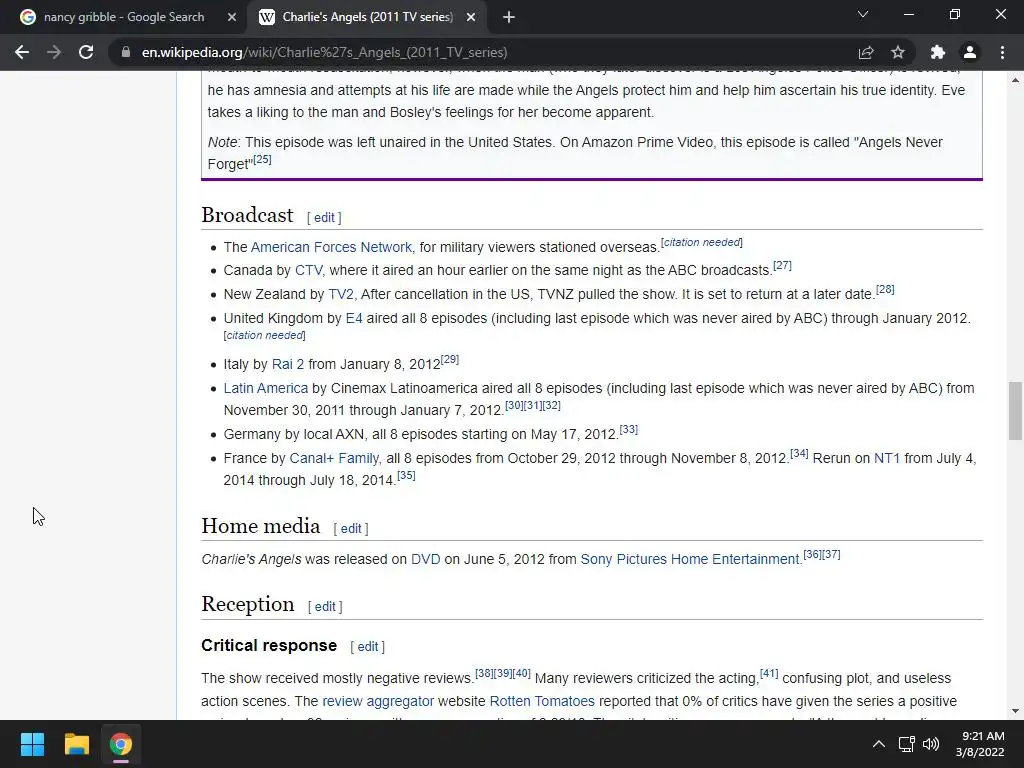Image resolution: width=1024 pixels, height=768 pixels.
Task: Open citation reference 25
Action: pyautogui.click(x=262, y=159)
